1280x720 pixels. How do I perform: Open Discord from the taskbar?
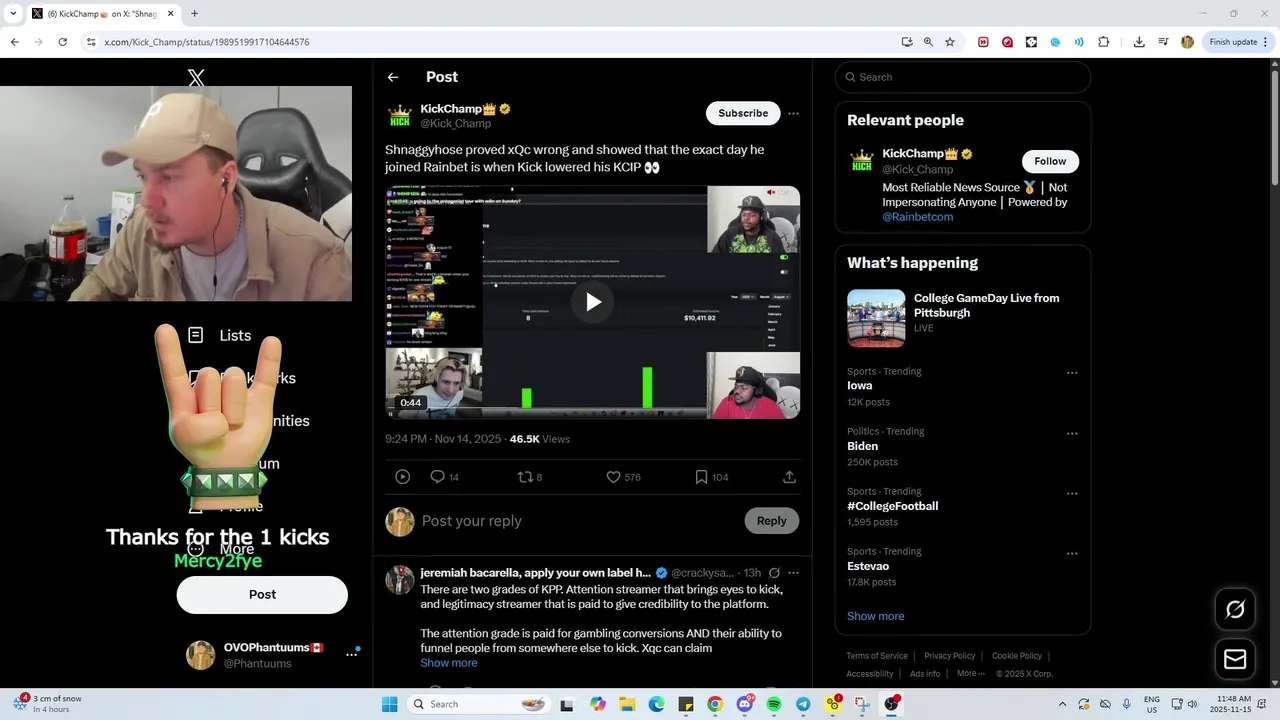[744, 704]
